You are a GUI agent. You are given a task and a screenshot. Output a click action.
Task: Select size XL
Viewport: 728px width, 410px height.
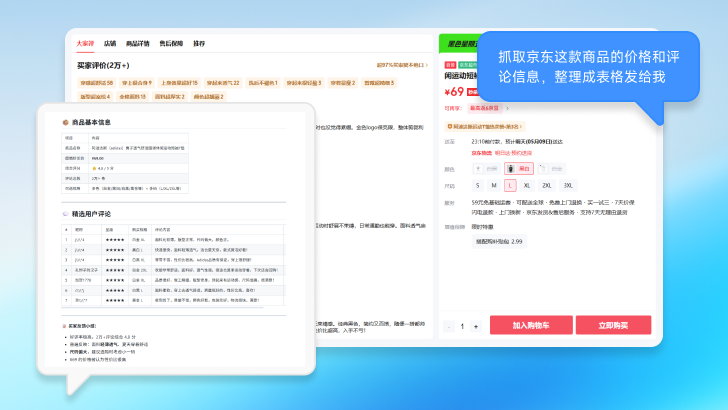click(x=527, y=185)
